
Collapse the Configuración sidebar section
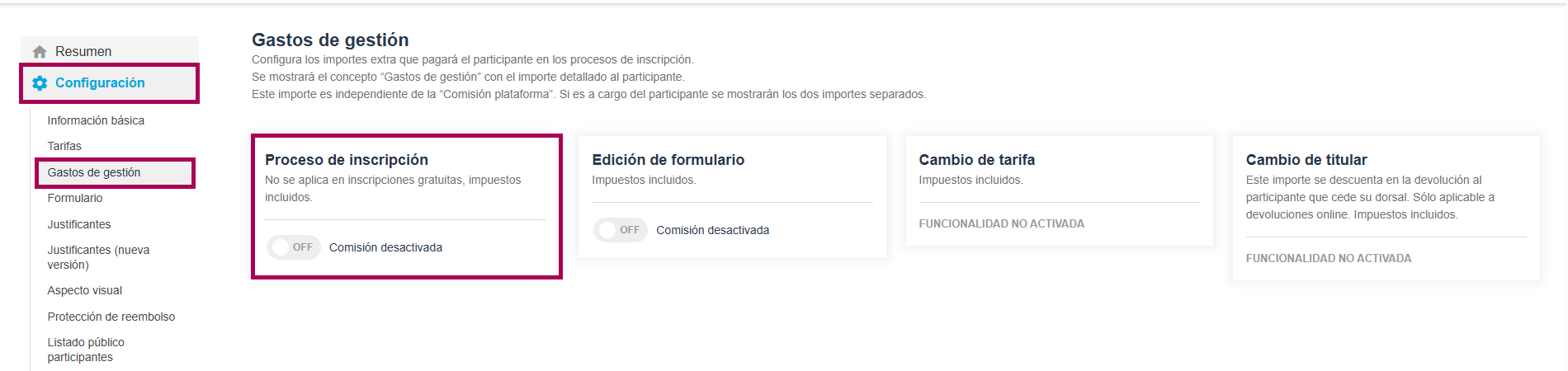[x=100, y=83]
